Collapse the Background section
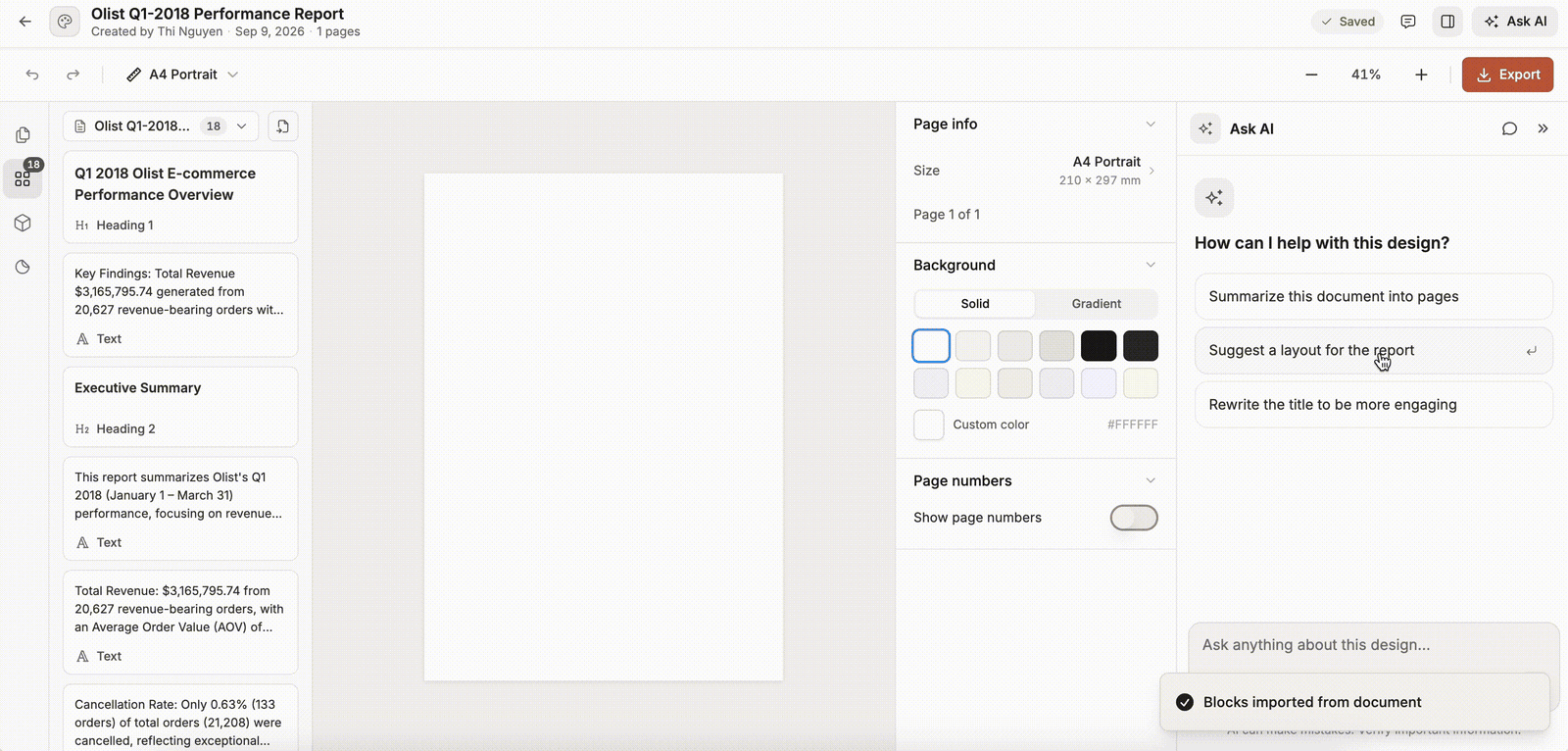This screenshot has height=751, width=1568. (1151, 266)
